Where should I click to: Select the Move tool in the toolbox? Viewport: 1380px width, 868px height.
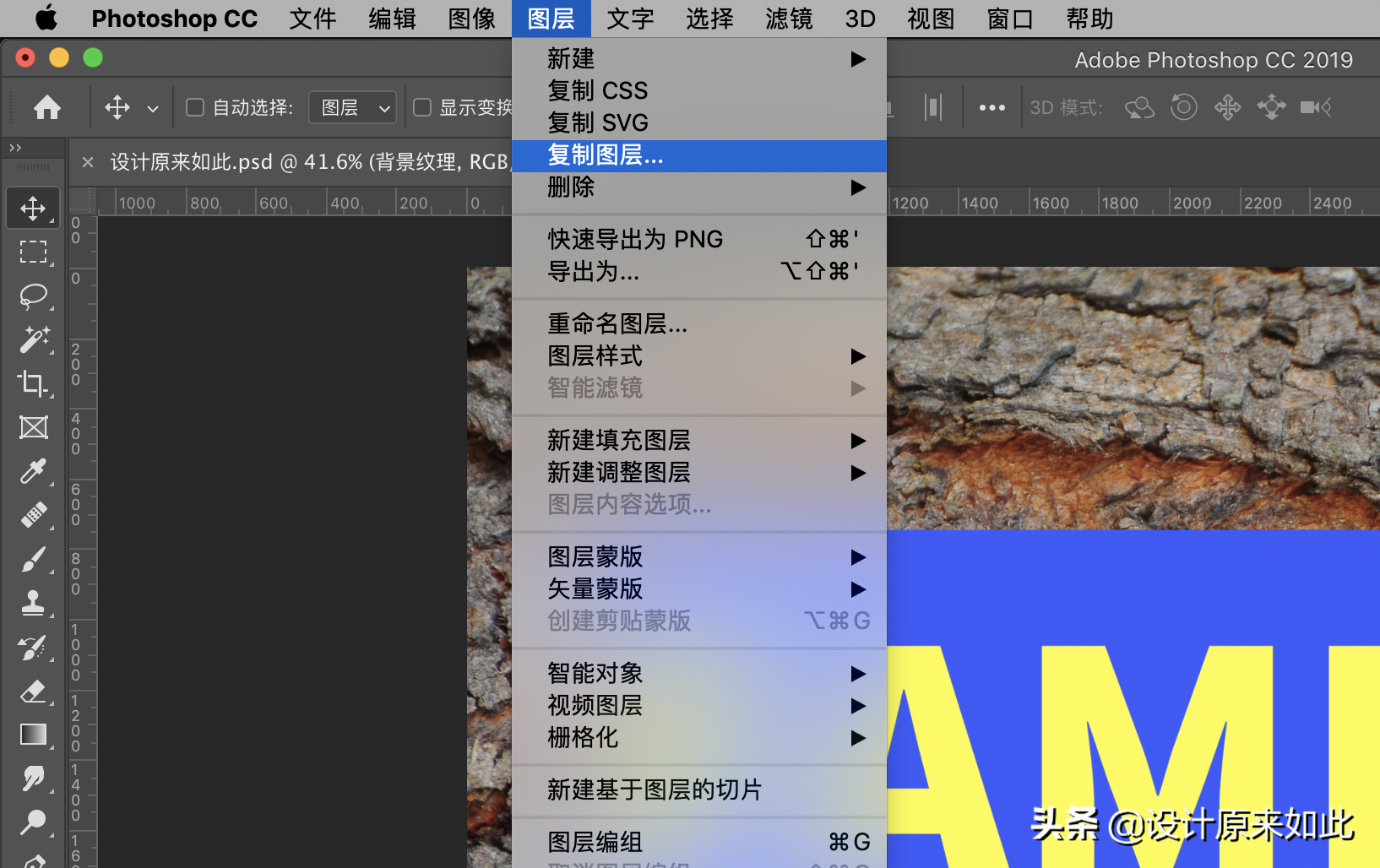[33, 208]
